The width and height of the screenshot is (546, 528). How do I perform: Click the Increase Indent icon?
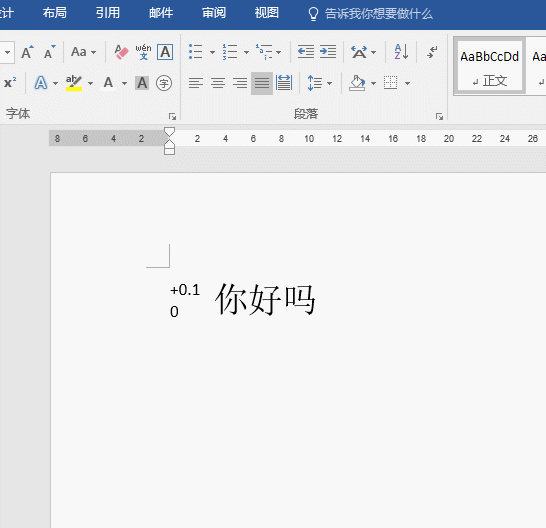[328, 52]
